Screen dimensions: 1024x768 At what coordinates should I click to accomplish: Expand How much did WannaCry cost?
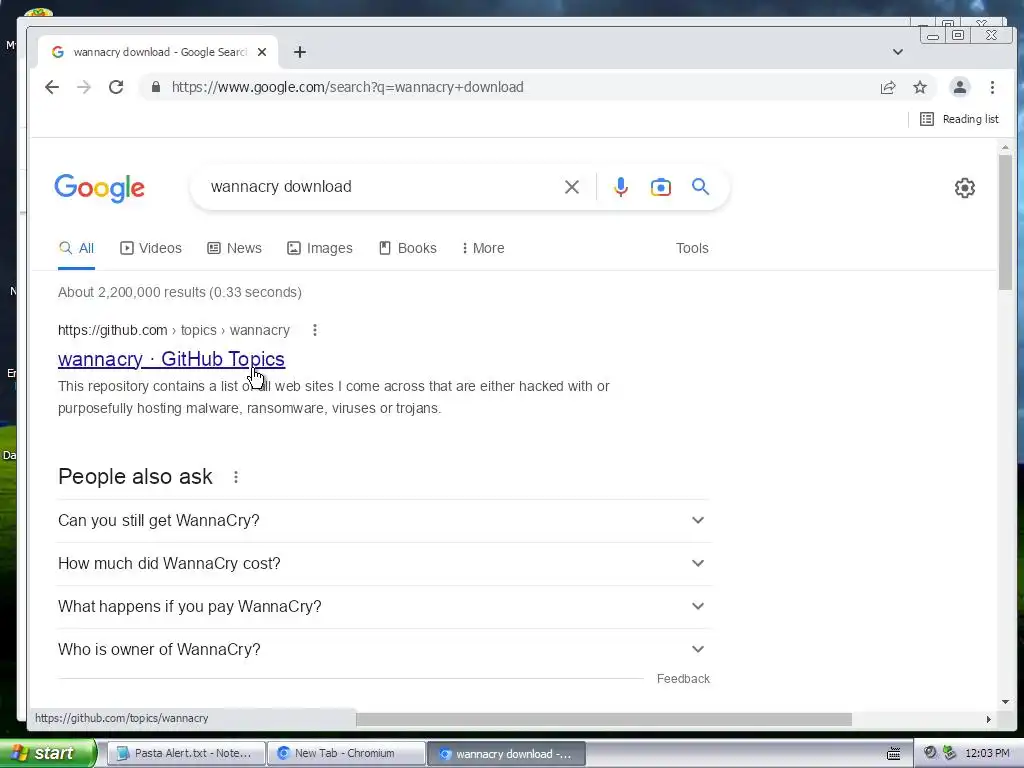tap(383, 564)
